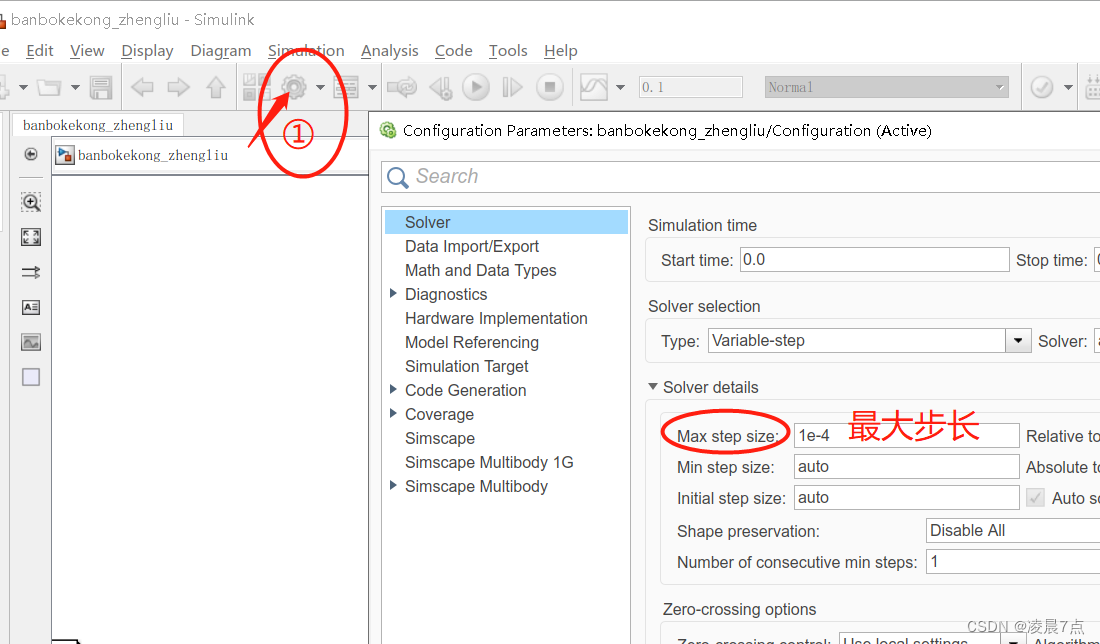Go forward with the right arrow icon
The height and width of the screenshot is (644, 1100).
coord(178,88)
